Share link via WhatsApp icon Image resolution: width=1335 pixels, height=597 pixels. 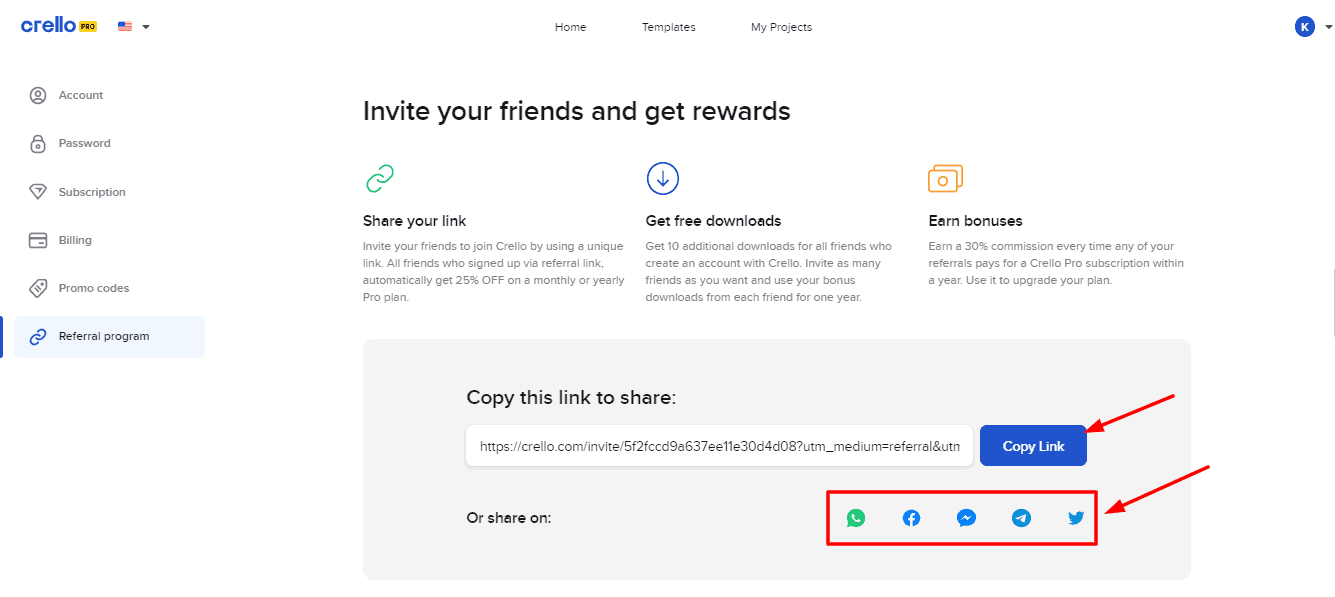click(x=855, y=518)
